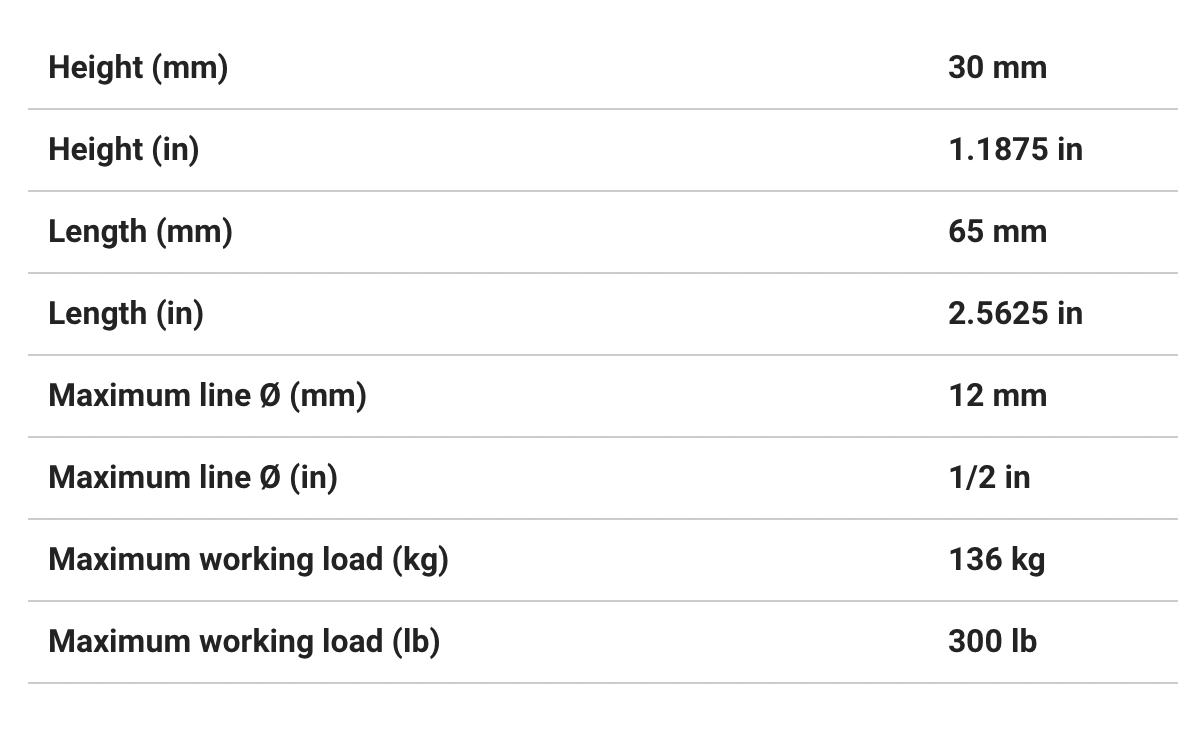Click the Ø symbol in the inch line row
1178x756 pixels.
click(269, 478)
